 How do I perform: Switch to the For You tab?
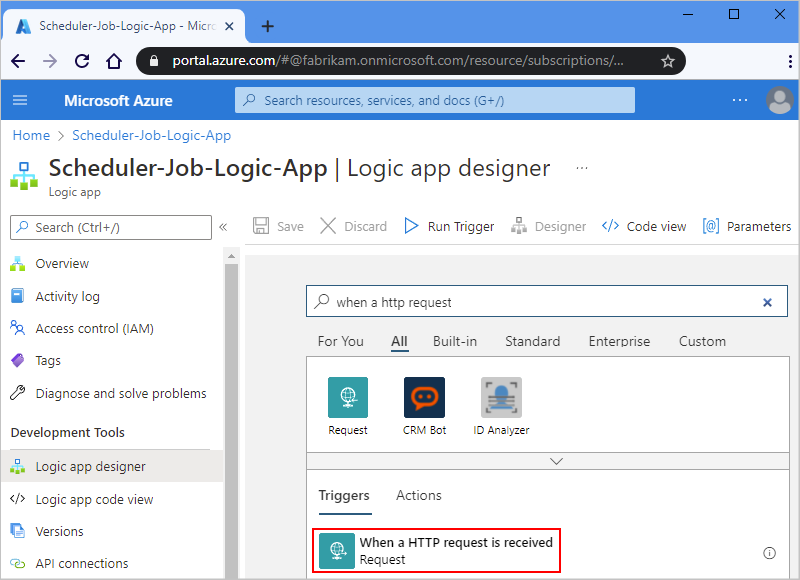tap(341, 341)
